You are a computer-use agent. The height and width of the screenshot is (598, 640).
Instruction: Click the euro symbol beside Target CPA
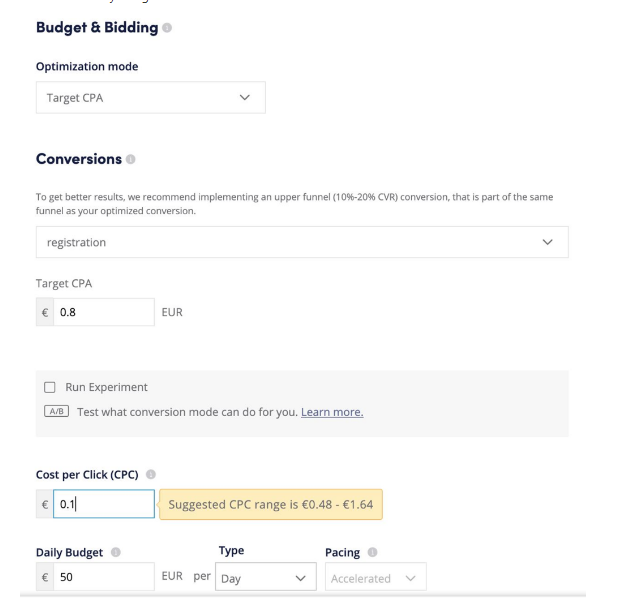45,312
